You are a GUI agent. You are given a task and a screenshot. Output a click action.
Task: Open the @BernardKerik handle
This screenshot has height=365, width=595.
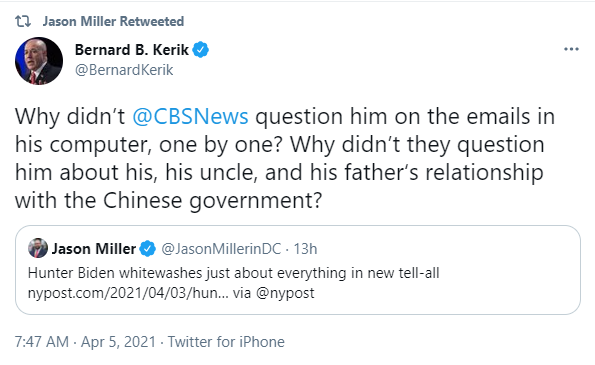[x=124, y=70]
